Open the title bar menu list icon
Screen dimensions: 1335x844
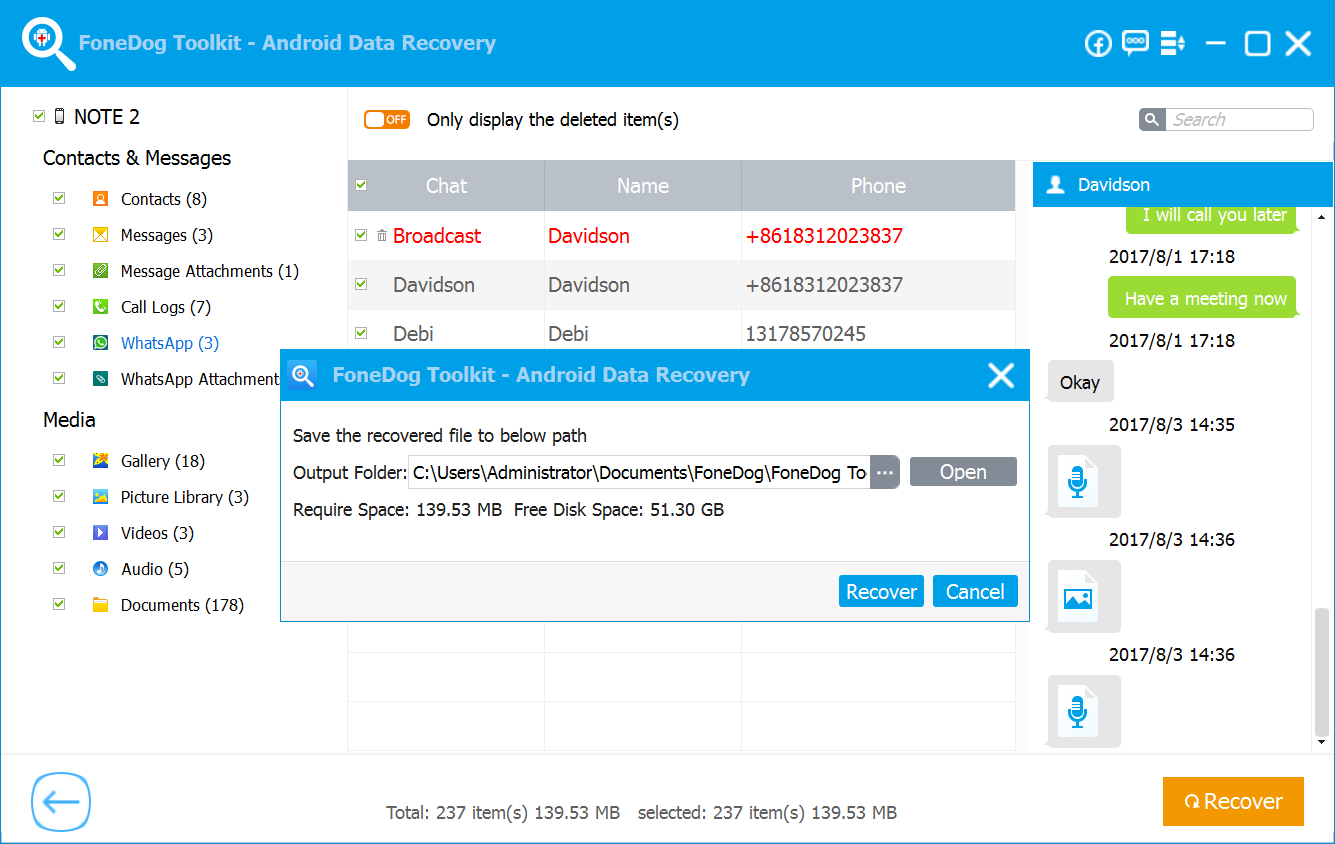click(x=1172, y=43)
